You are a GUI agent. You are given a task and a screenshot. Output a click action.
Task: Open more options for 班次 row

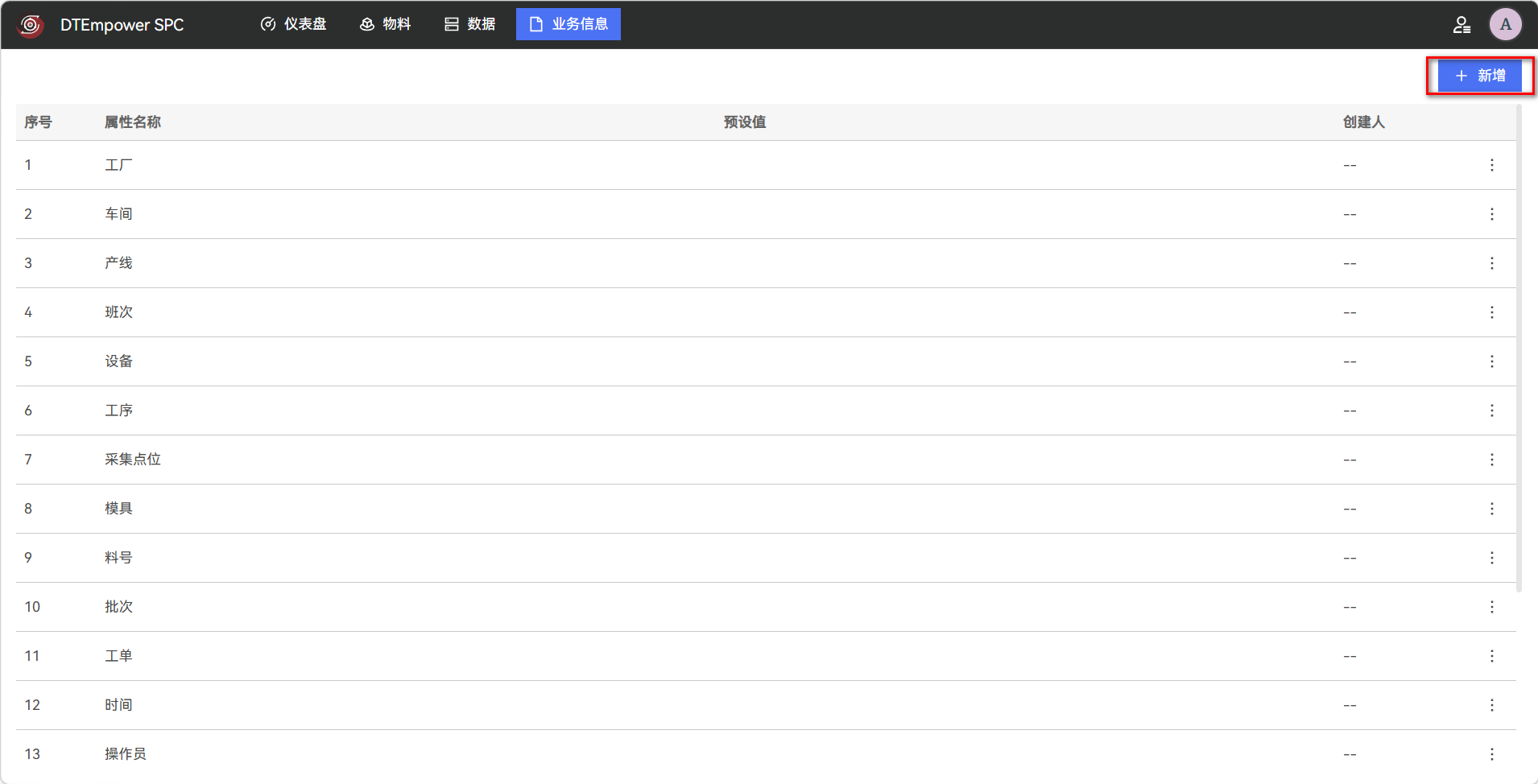[x=1491, y=312]
